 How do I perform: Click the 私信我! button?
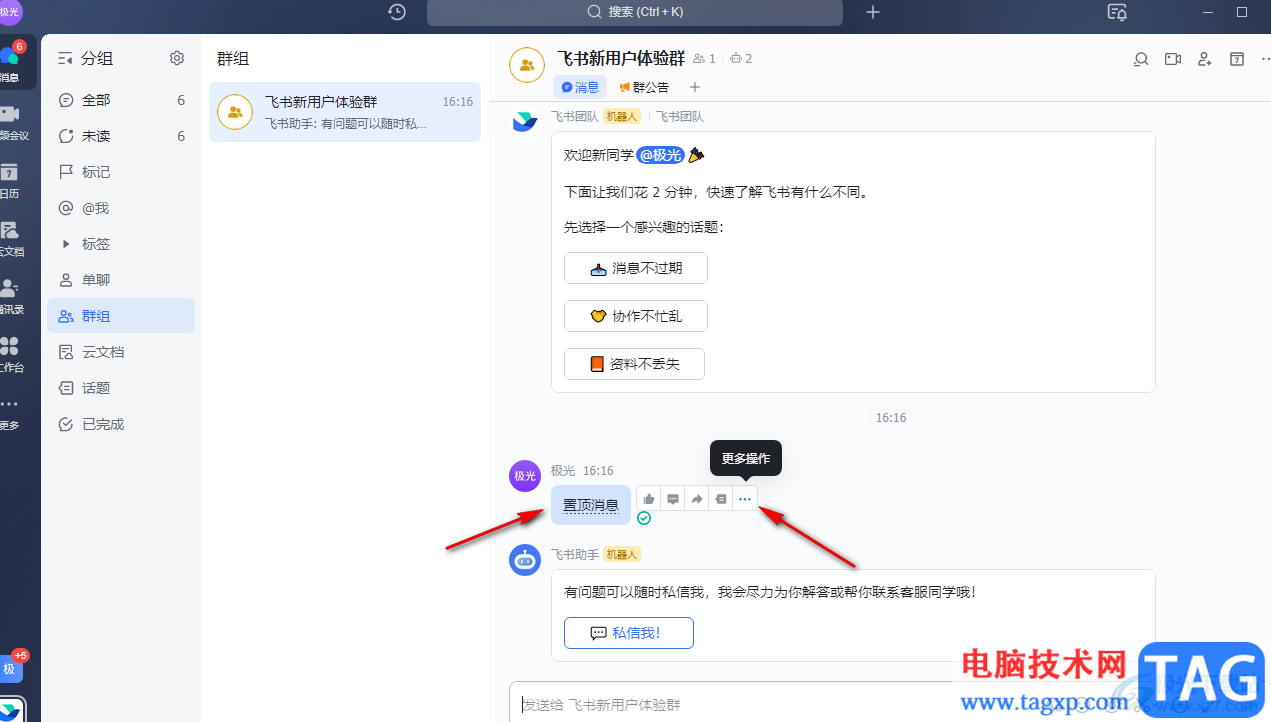(x=629, y=633)
